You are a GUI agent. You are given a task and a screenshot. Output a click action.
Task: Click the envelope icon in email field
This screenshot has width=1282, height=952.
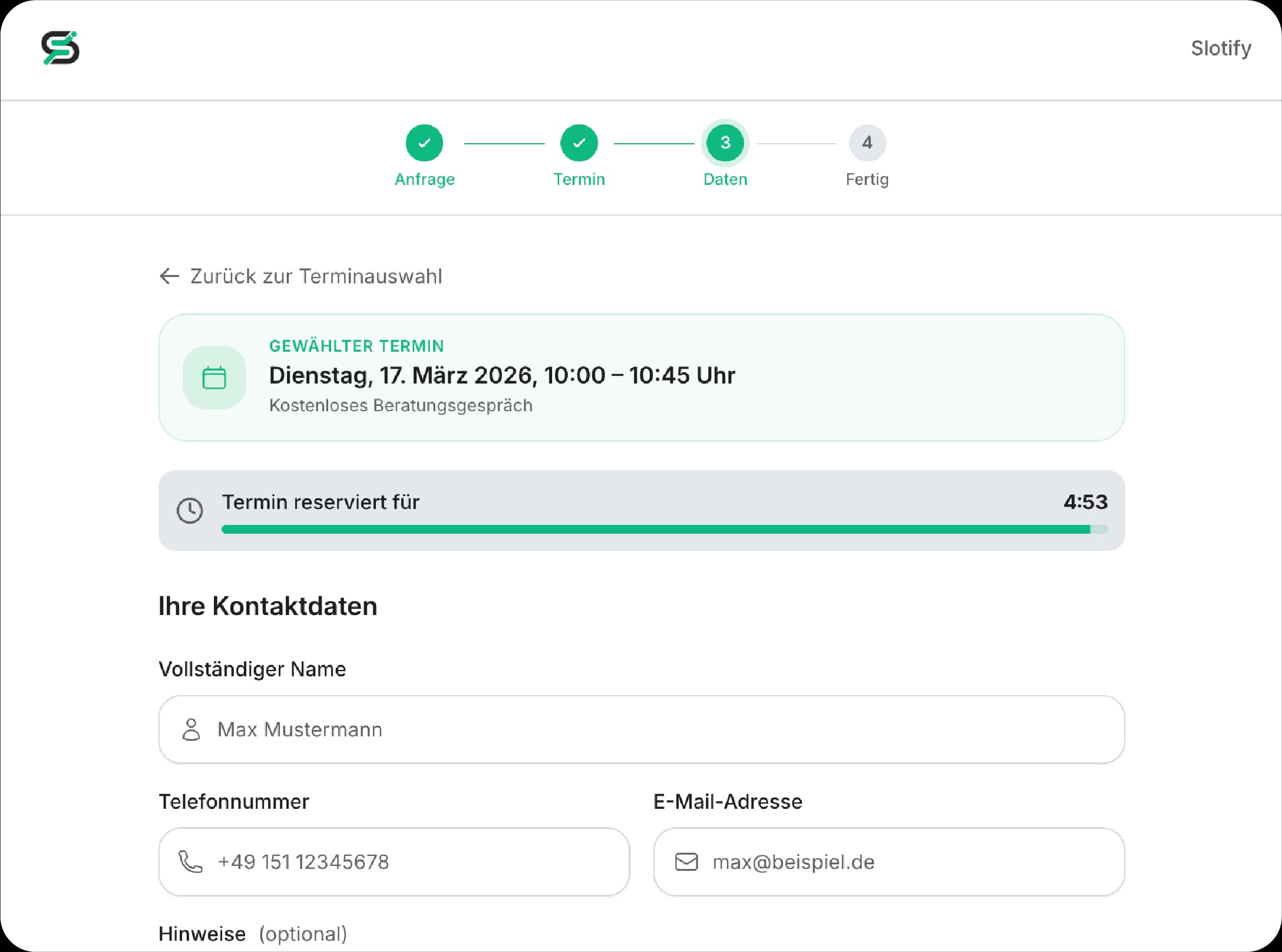686,862
